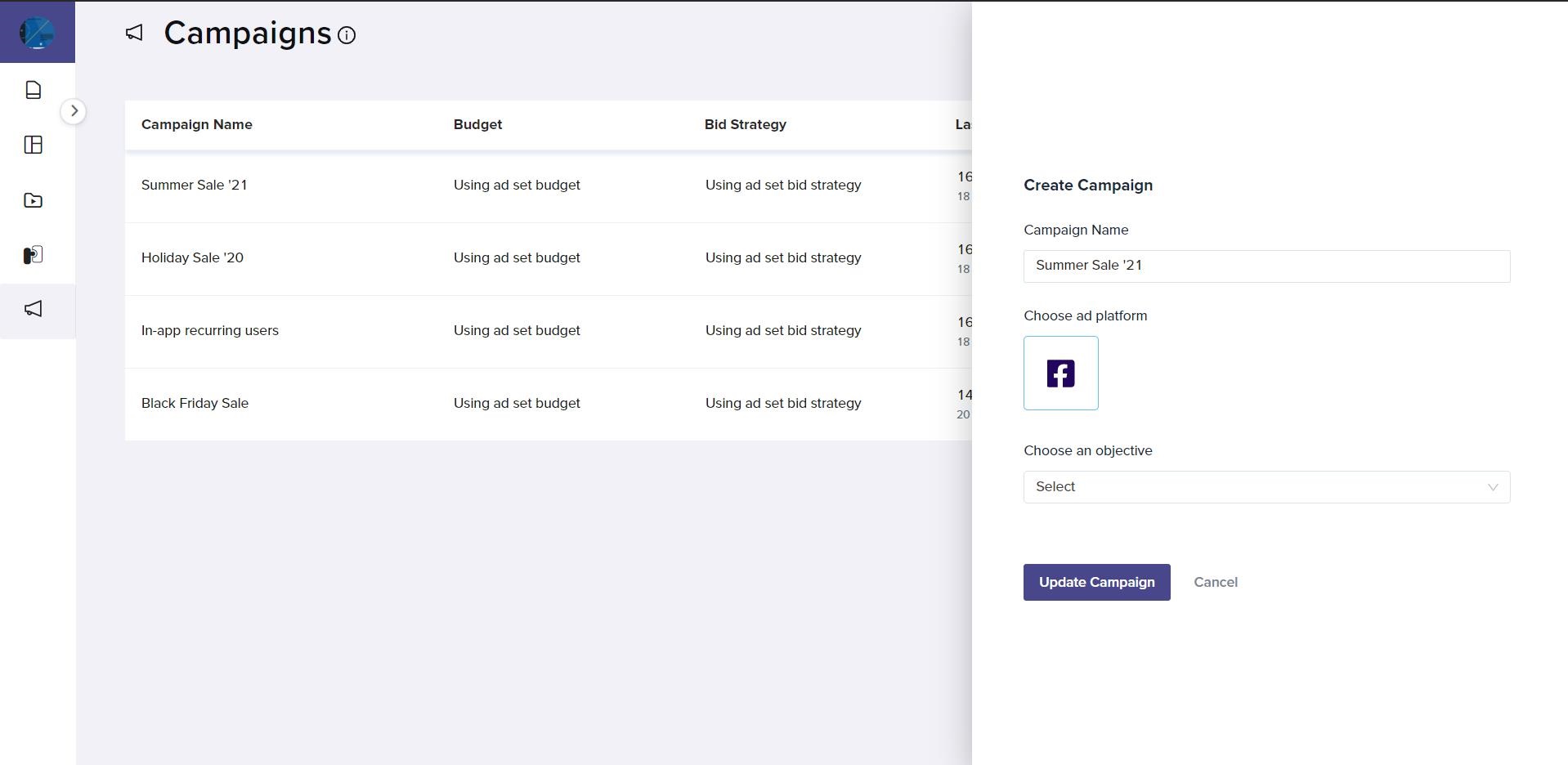Click inside the Campaign Name text field

tap(1266, 266)
